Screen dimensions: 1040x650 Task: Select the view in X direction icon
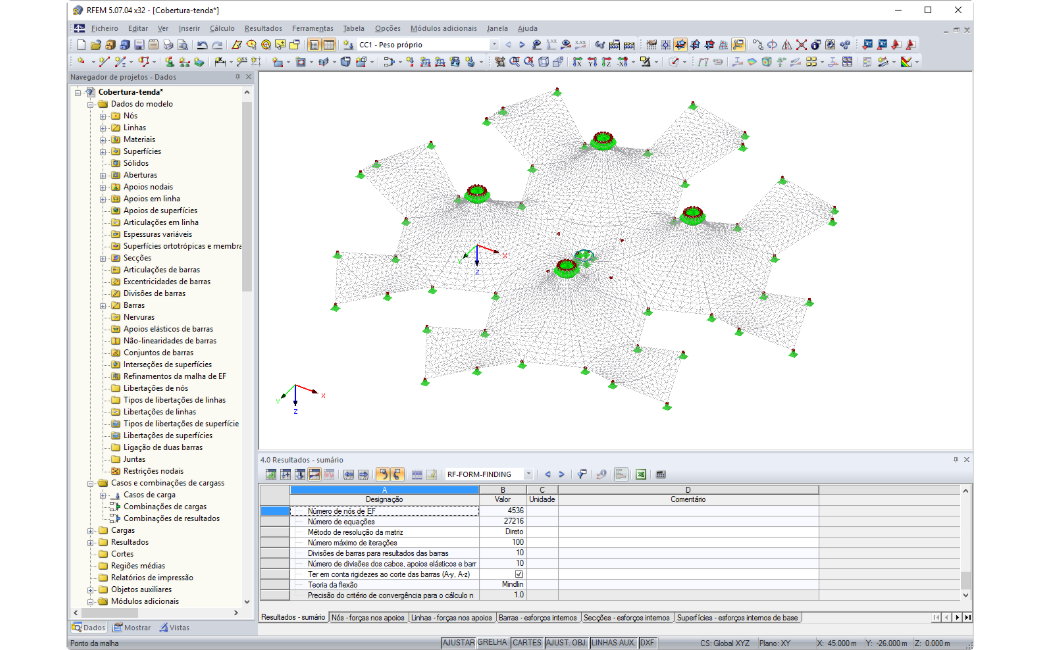tap(577, 62)
